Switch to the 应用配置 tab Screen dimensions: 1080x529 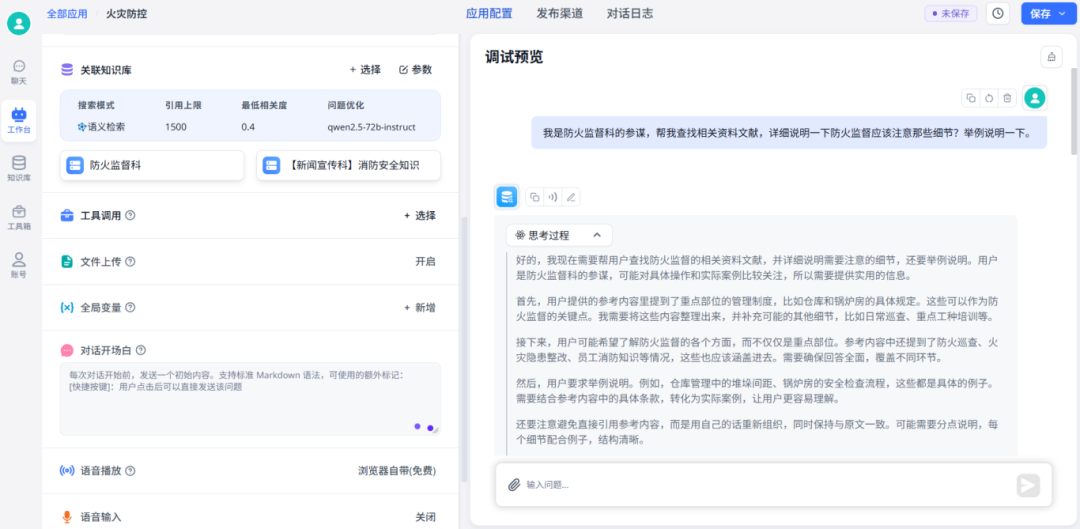(x=489, y=13)
